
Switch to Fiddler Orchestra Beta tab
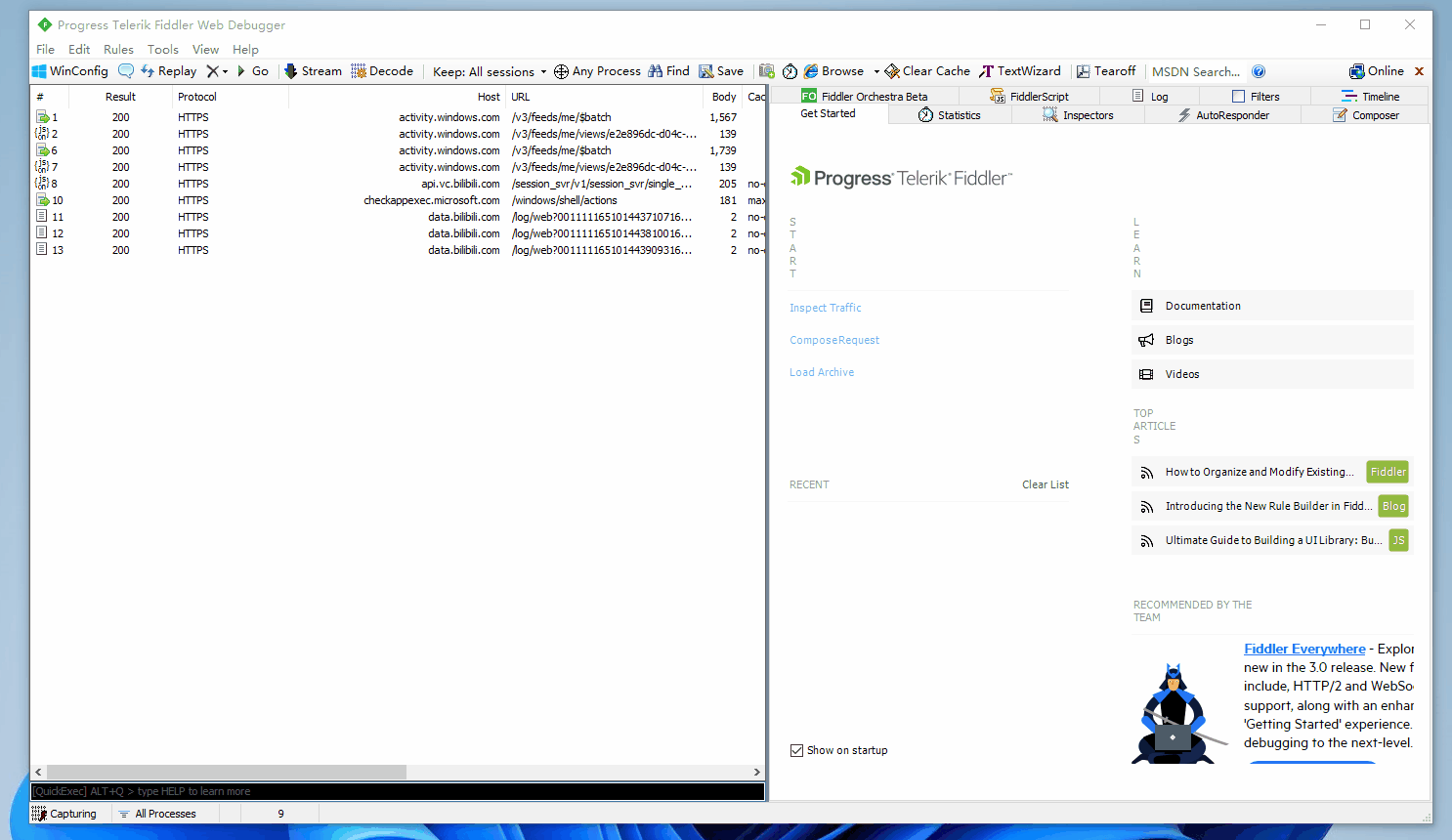865,96
